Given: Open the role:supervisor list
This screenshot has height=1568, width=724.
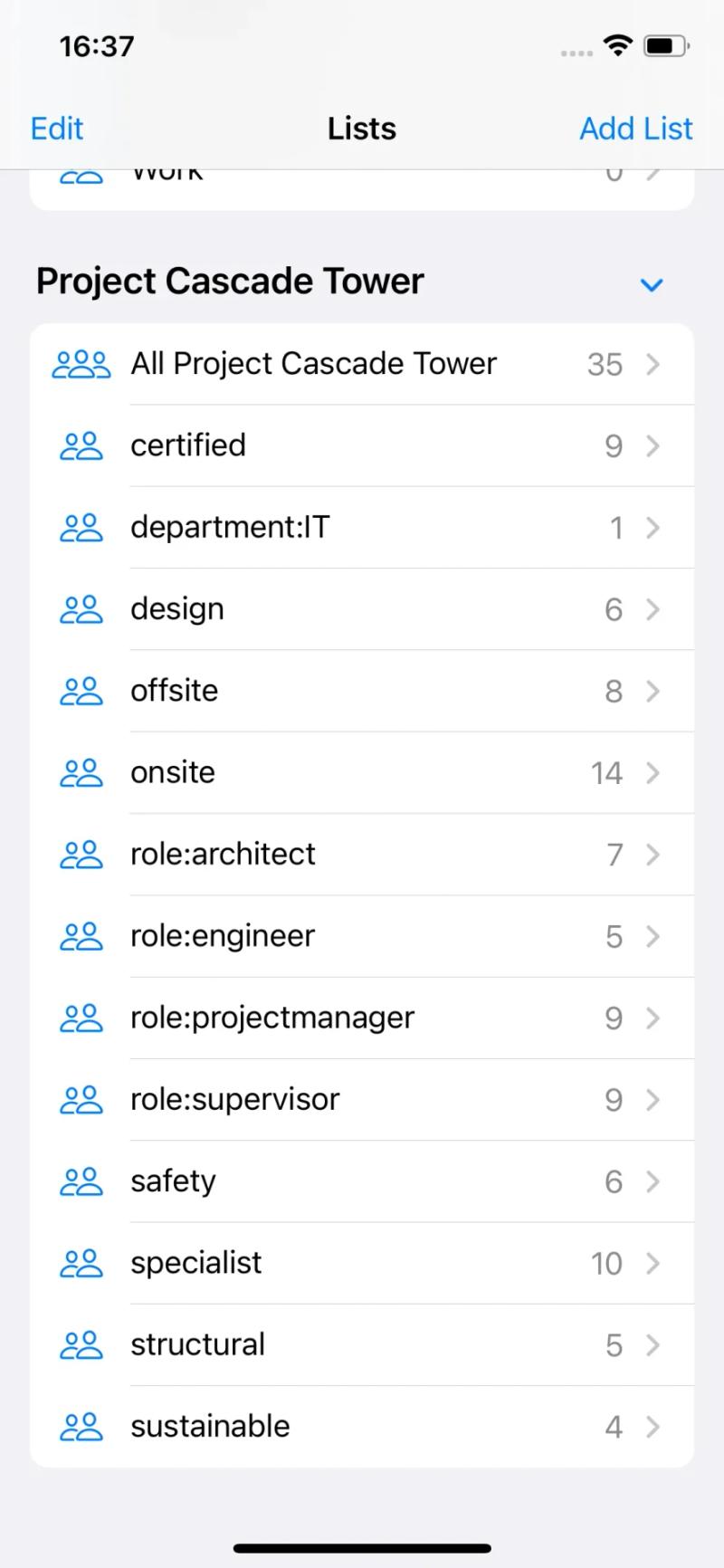Looking at the screenshot, I should coord(362,1099).
